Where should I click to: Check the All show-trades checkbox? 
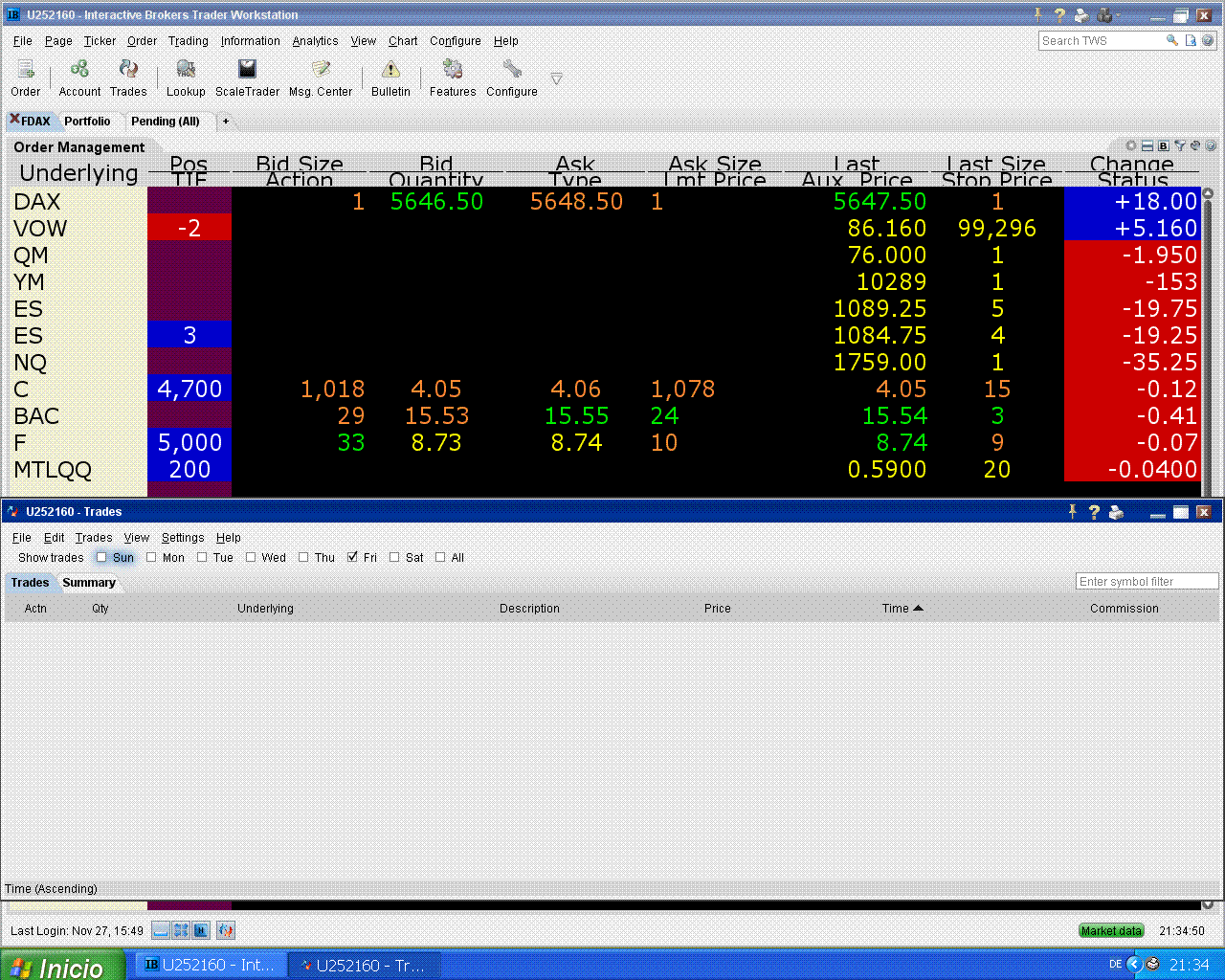click(x=440, y=557)
